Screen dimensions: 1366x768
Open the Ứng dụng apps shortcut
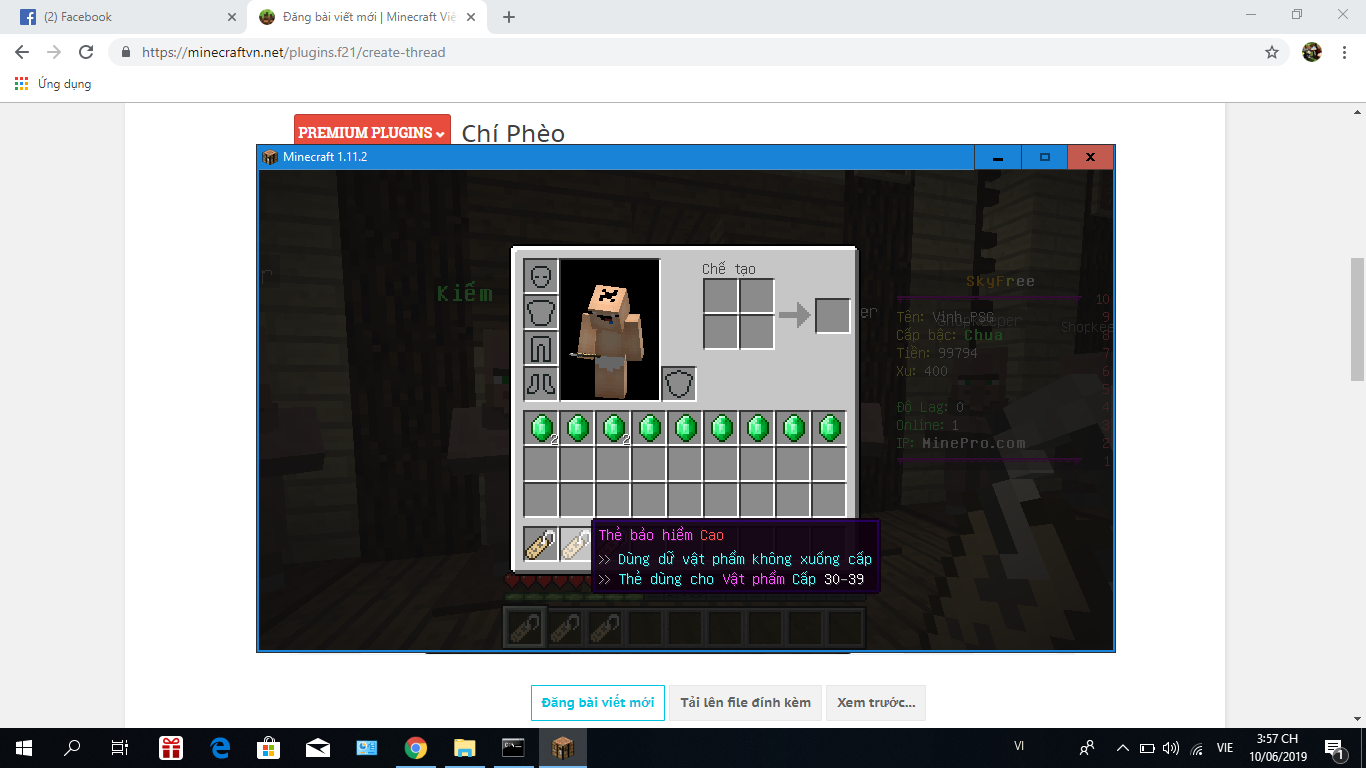pos(53,84)
